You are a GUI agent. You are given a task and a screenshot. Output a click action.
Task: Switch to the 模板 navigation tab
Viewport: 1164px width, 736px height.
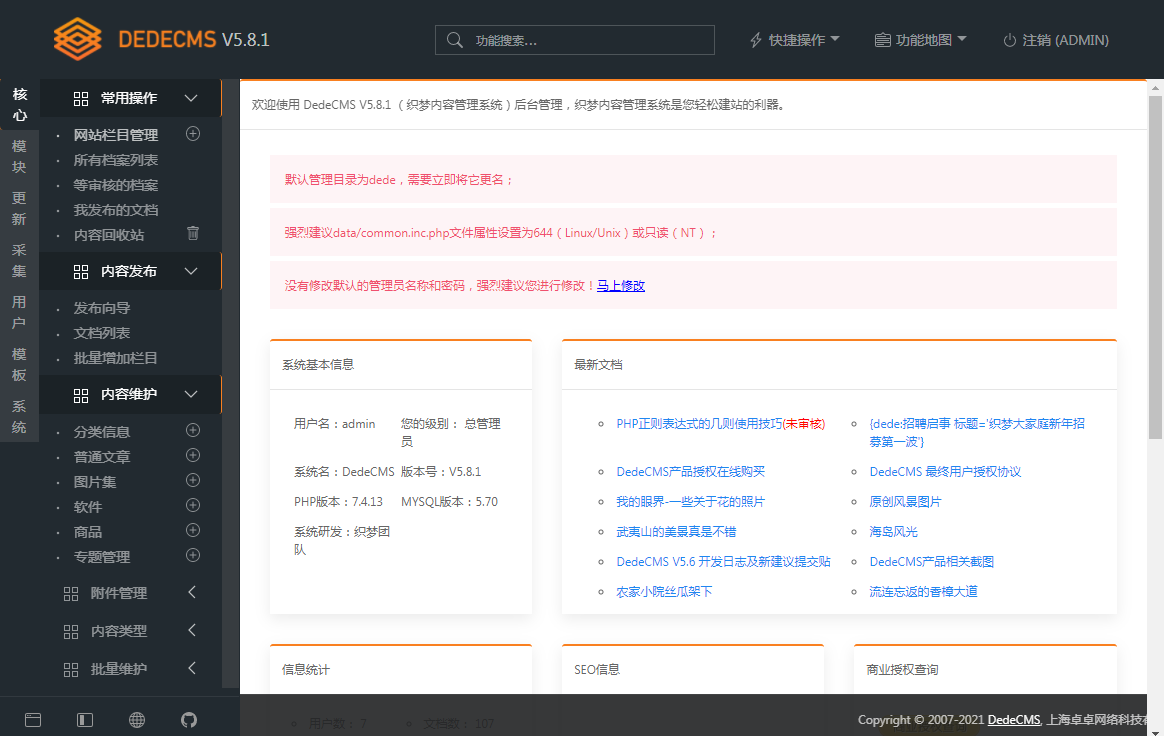(19, 363)
